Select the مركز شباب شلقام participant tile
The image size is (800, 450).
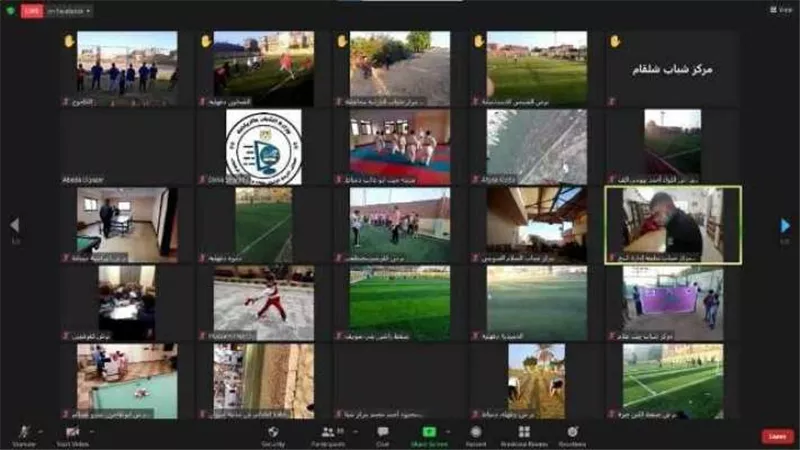pyautogui.click(x=672, y=69)
